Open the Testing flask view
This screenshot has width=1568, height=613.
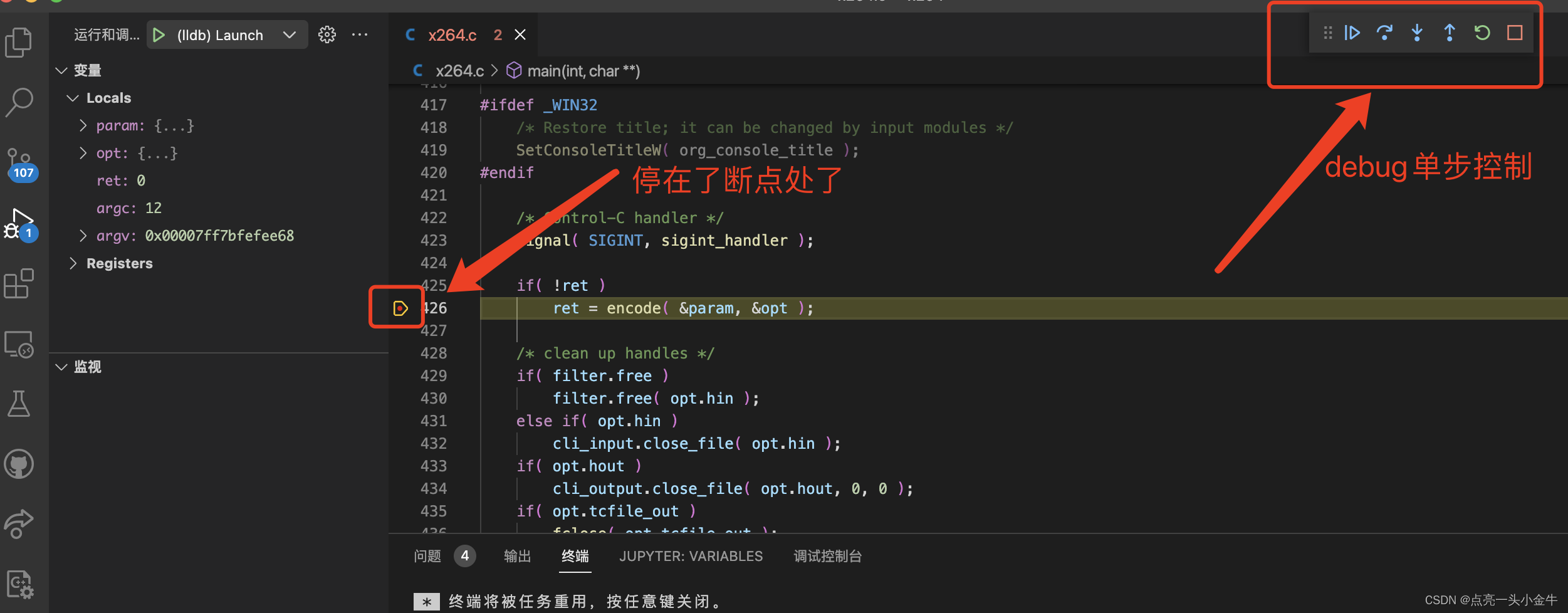click(x=19, y=404)
